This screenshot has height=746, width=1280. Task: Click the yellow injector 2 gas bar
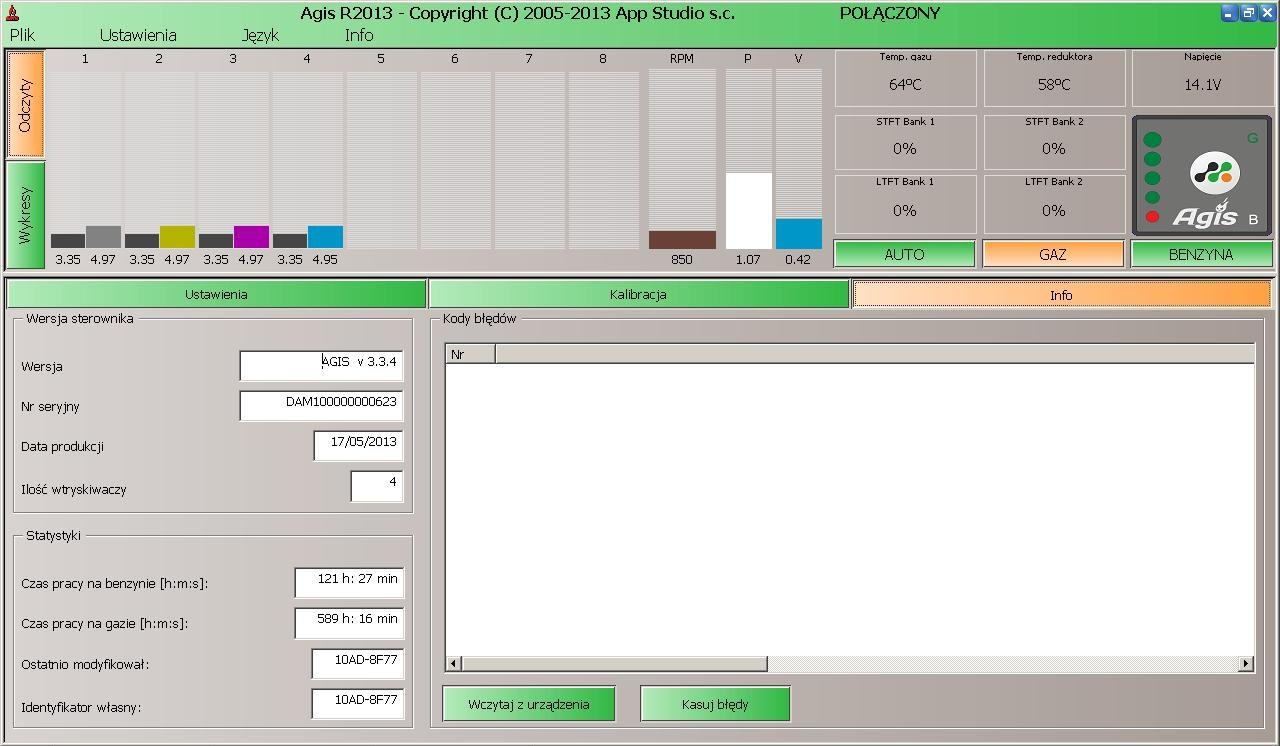[x=177, y=237]
